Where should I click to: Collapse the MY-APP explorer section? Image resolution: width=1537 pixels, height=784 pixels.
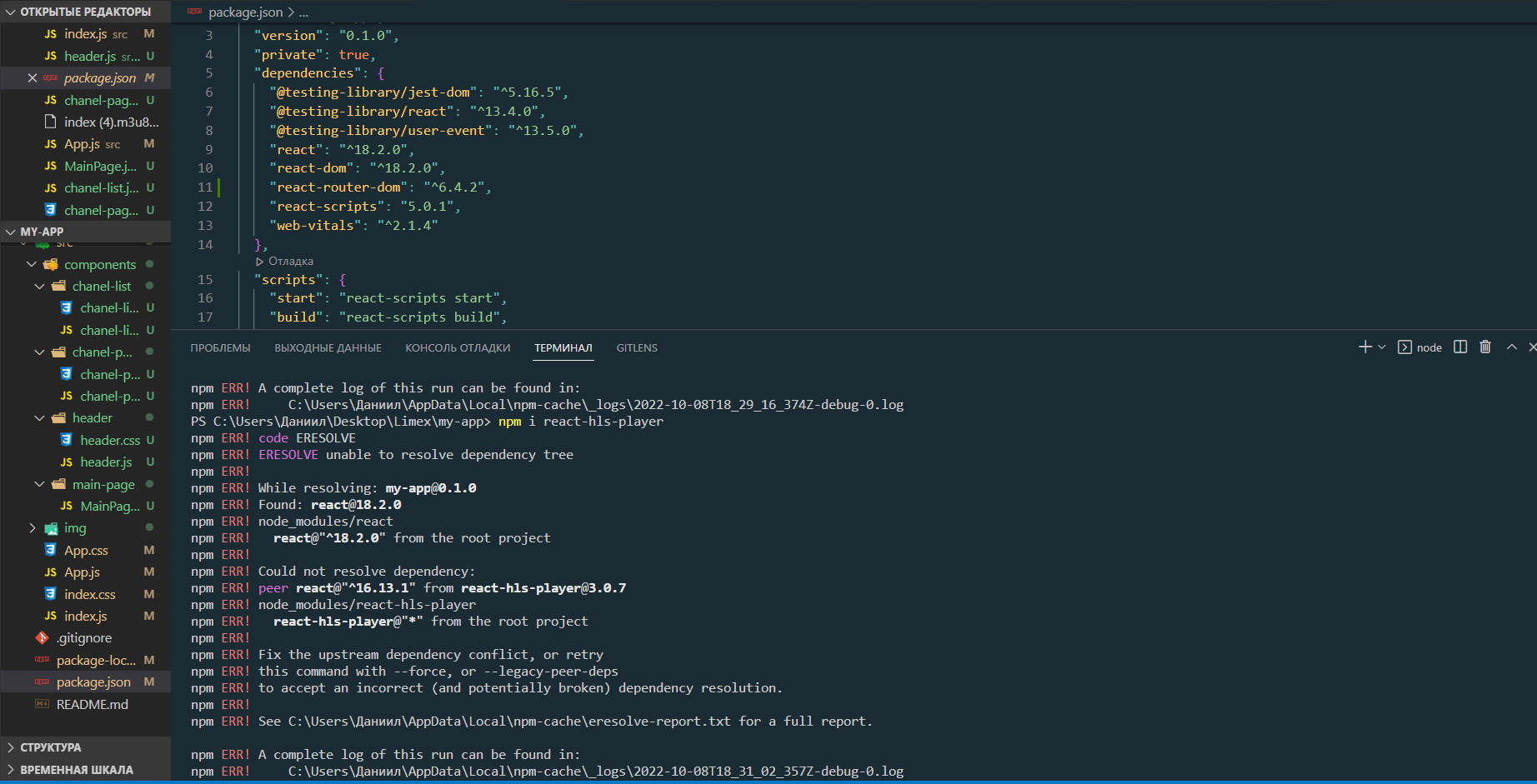point(11,232)
